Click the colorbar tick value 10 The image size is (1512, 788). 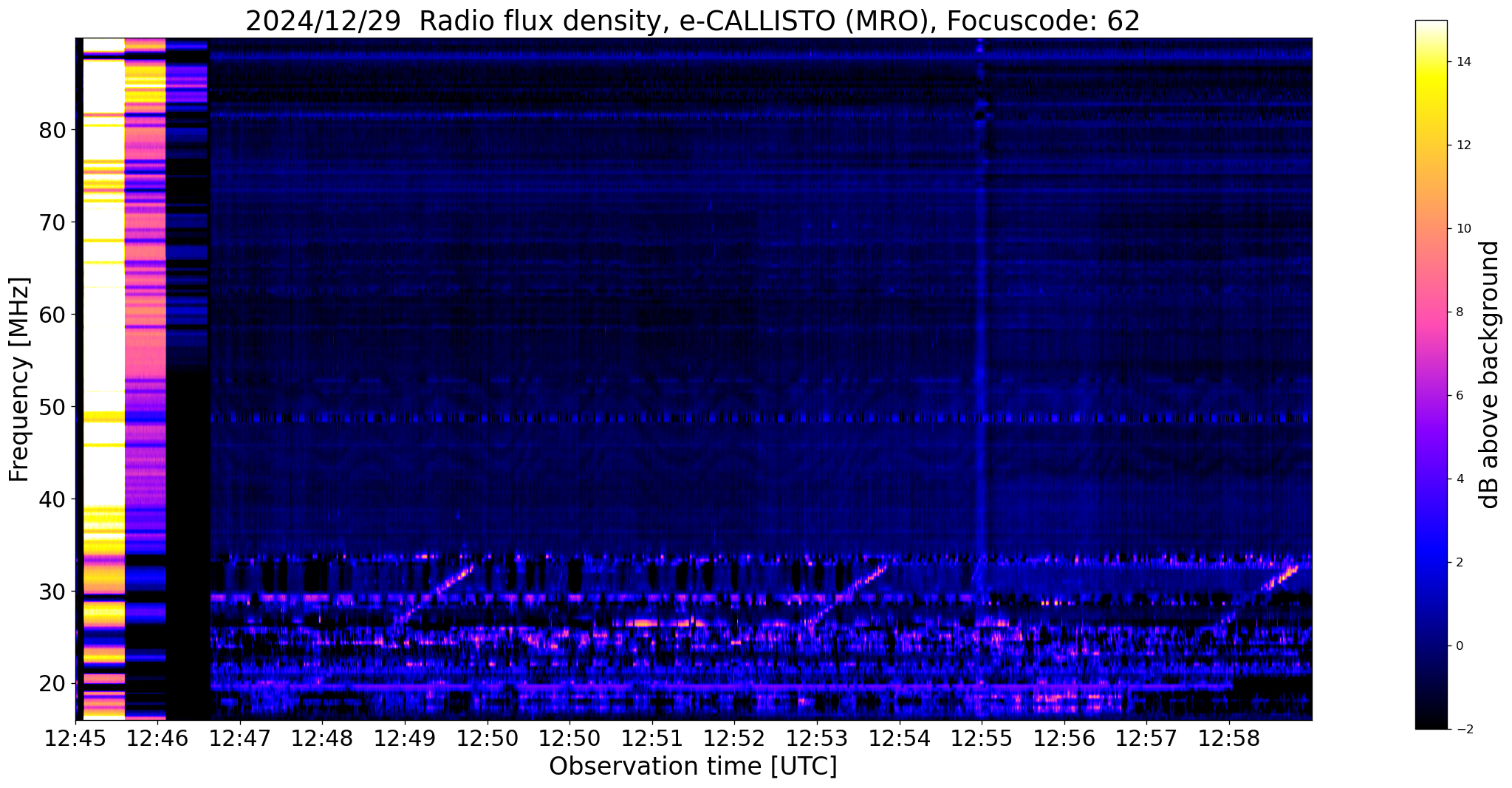(1463, 229)
